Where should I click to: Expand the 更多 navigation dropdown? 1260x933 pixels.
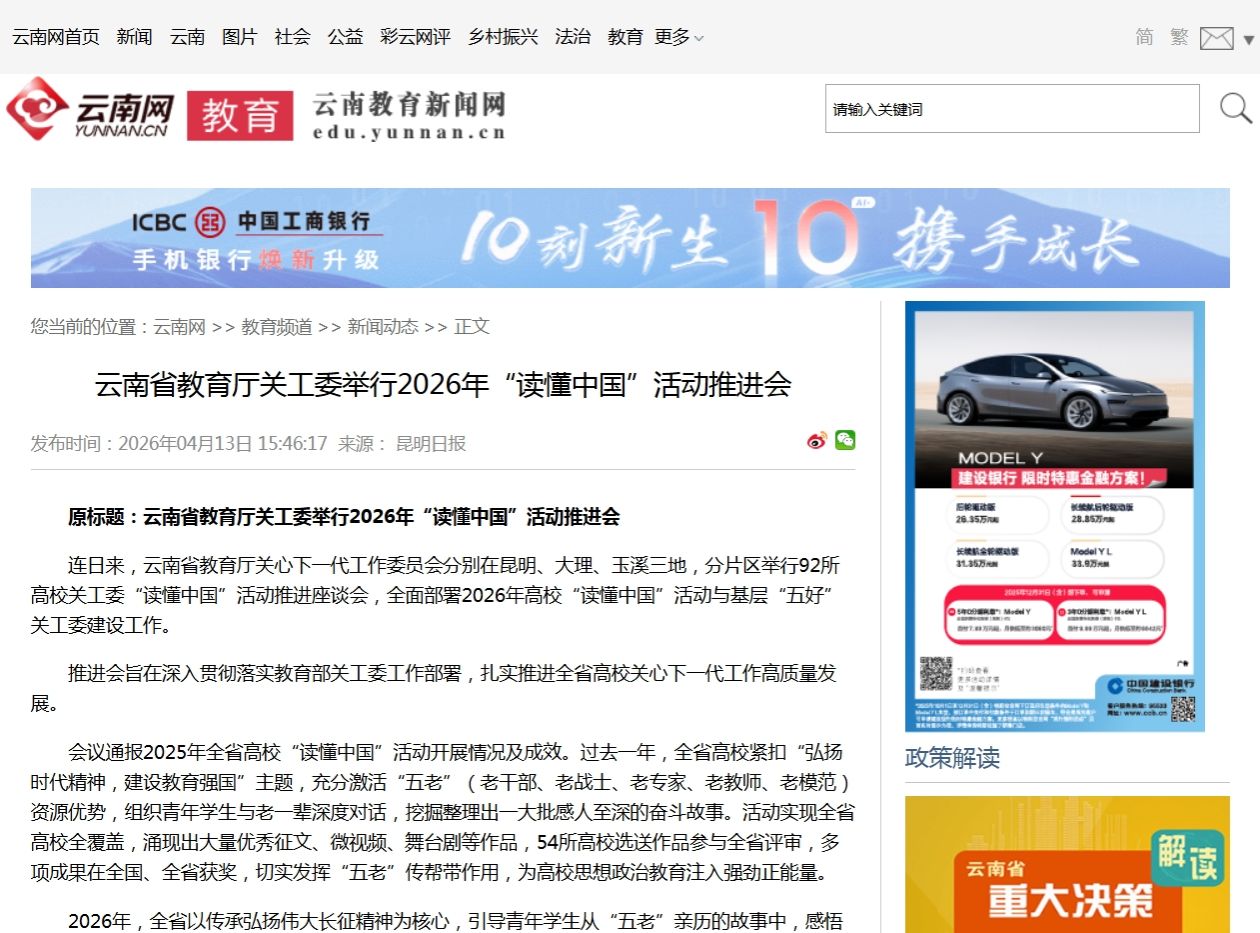pyautogui.click(x=679, y=37)
